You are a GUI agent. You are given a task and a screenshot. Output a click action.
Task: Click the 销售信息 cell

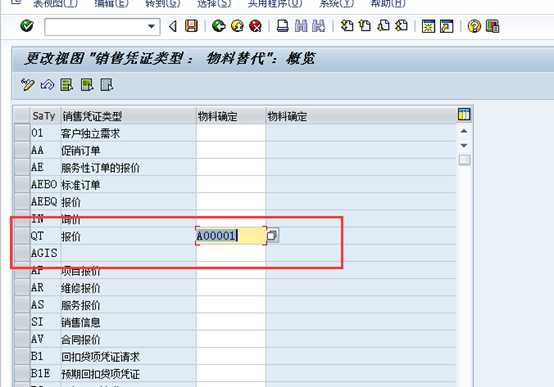(x=128, y=322)
